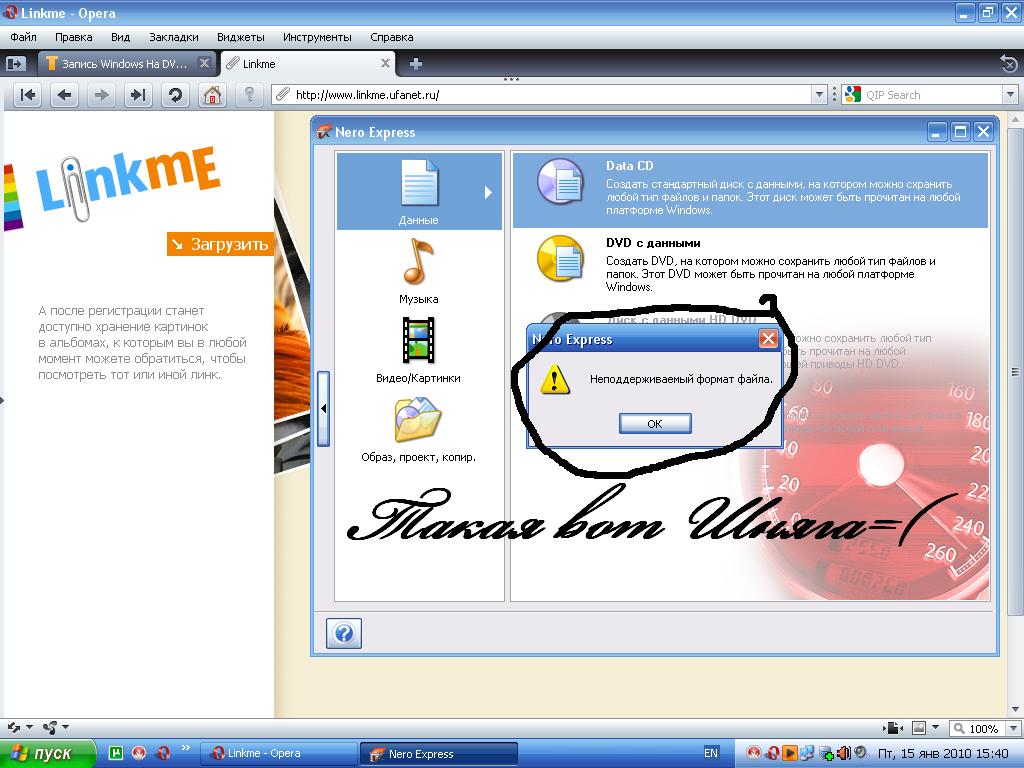The image size is (1024, 768).
Task: Open the Home page button
Action: click(x=212, y=95)
